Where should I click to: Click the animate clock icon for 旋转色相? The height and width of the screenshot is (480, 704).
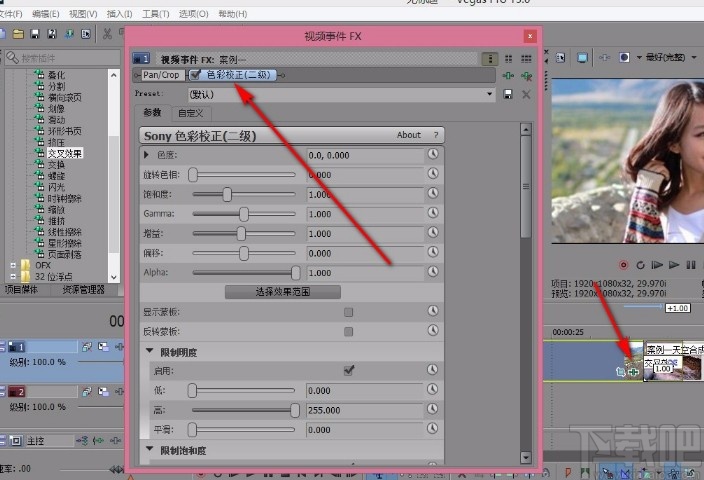pyautogui.click(x=433, y=174)
